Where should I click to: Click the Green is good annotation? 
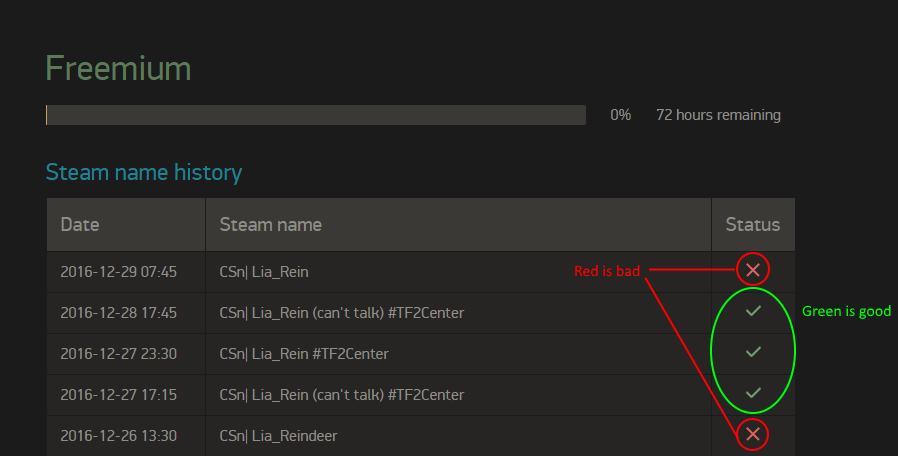[846, 311]
